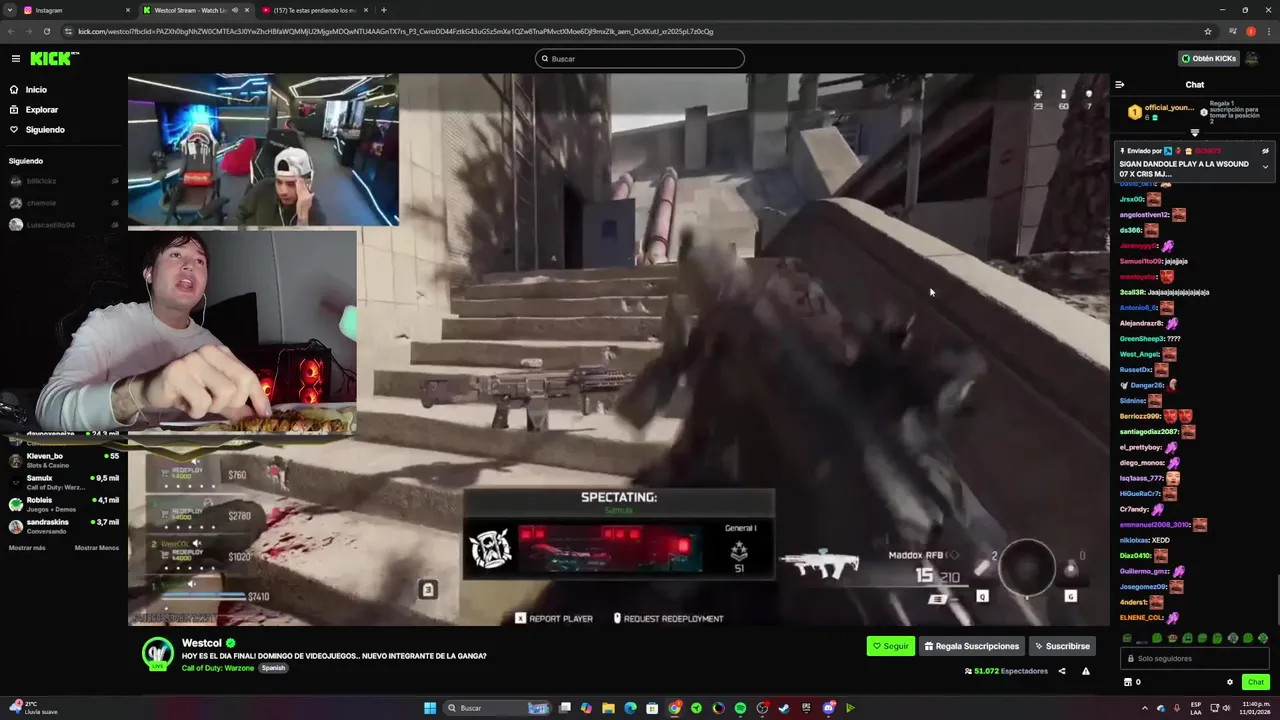
Task: Open Robleis channel in sidebar
Action: click(x=63, y=505)
